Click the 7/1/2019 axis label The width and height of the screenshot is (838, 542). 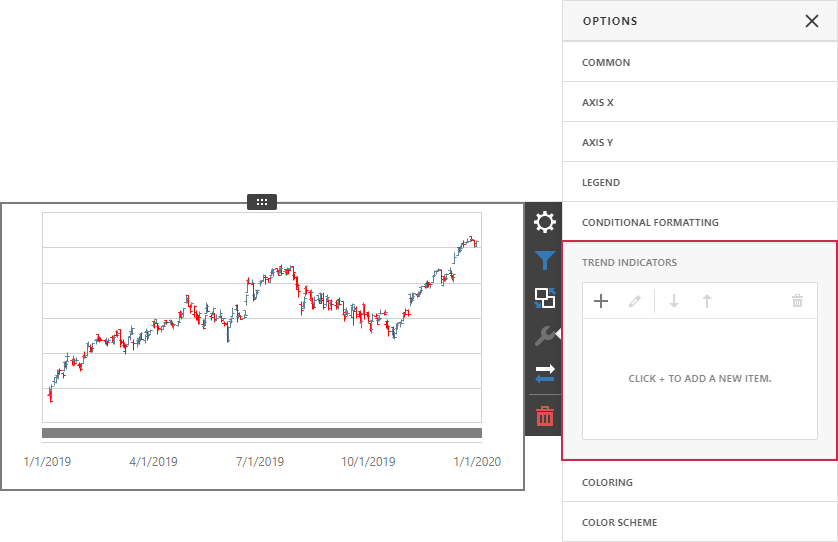click(x=260, y=462)
